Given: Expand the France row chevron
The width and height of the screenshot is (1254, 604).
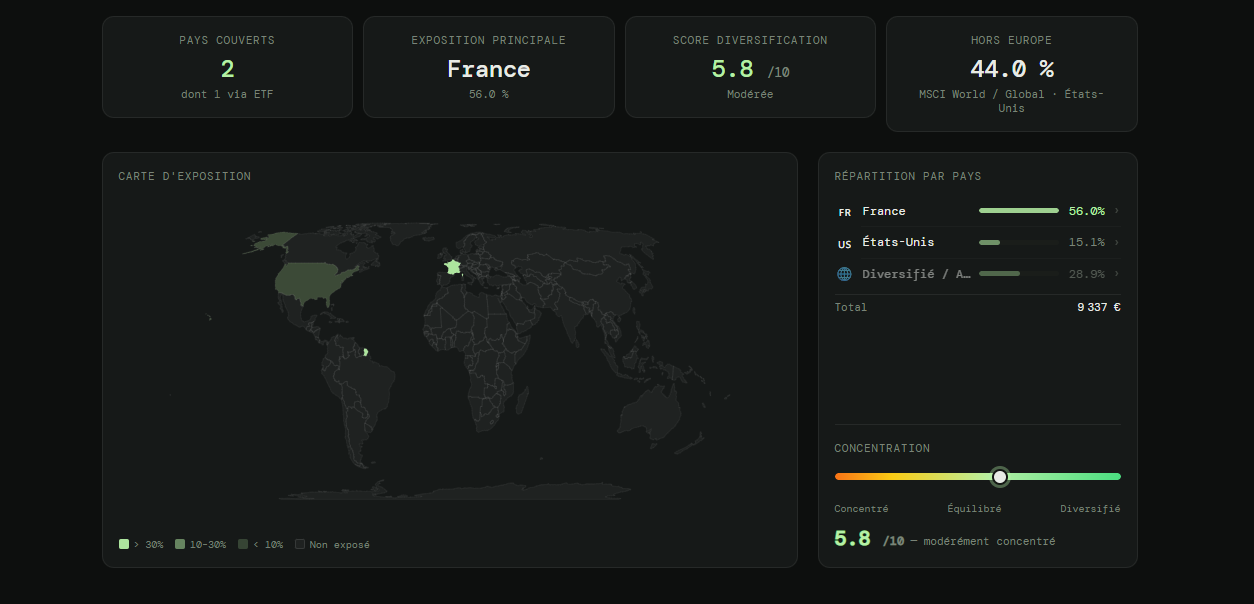Looking at the screenshot, I should pos(1116,211).
